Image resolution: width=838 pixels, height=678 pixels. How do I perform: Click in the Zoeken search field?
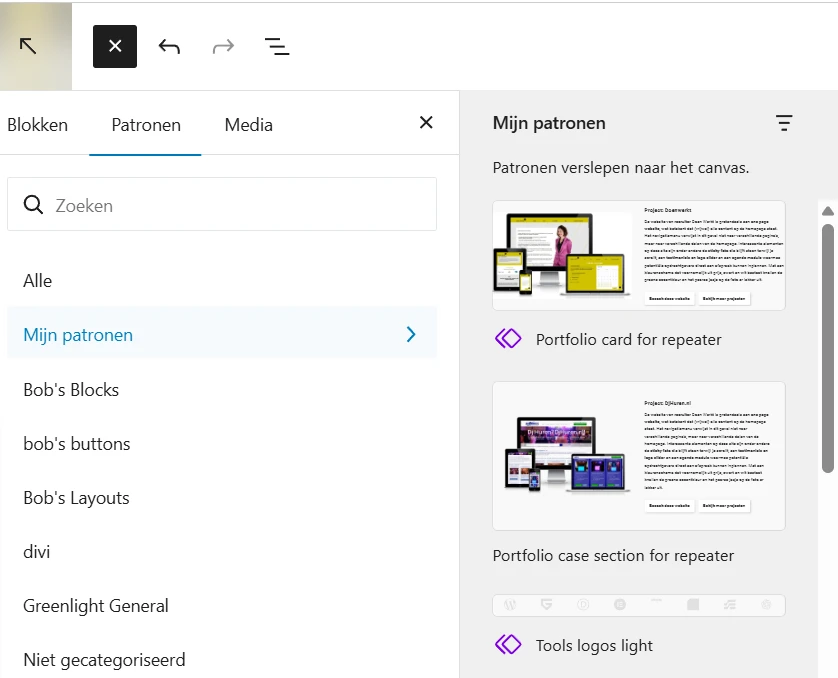[x=240, y=205]
